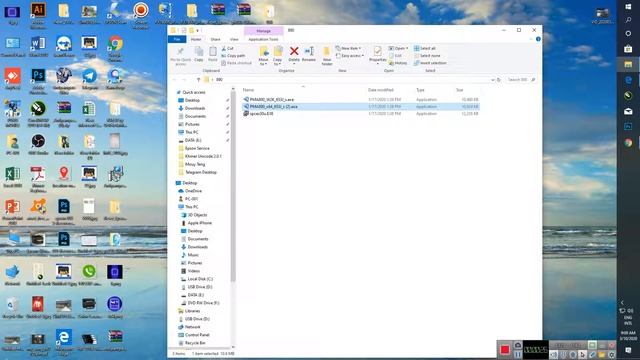This screenshot has width=640, height=360.
Task: Sort files by Date modified column header
Action: tap(380, 90)
